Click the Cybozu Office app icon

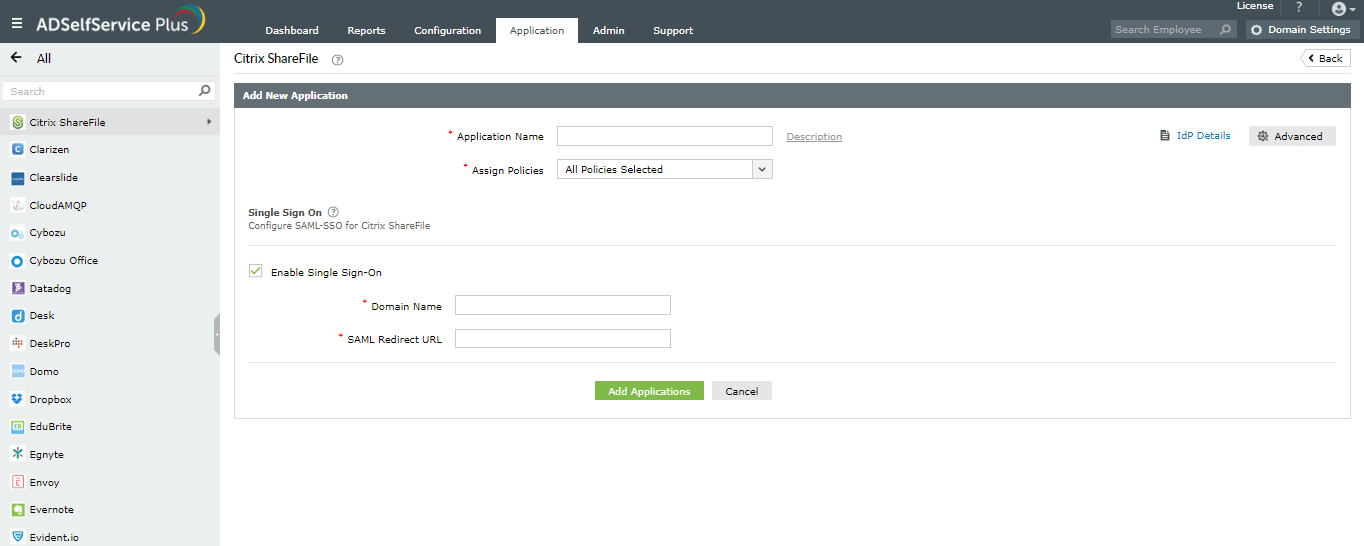[18, 261]
